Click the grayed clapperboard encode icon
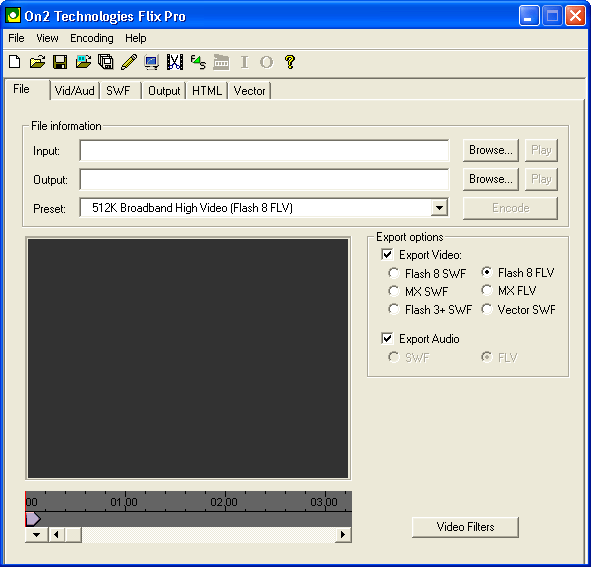This screenshot has width=591, height=567. click(x=221, y=62)
